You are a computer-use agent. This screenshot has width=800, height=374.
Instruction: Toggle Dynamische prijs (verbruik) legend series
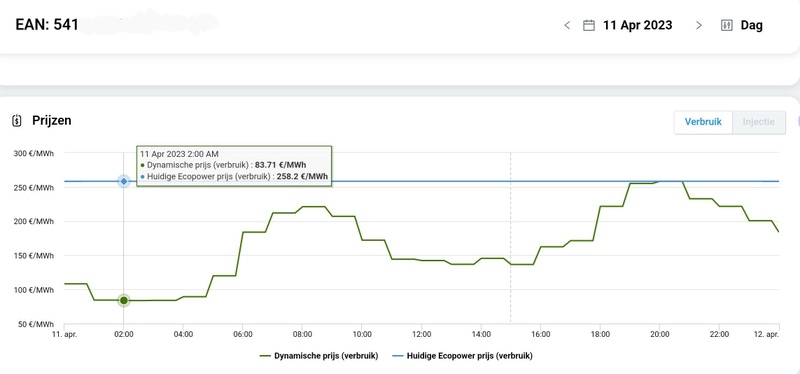click(x=319, y=356)
